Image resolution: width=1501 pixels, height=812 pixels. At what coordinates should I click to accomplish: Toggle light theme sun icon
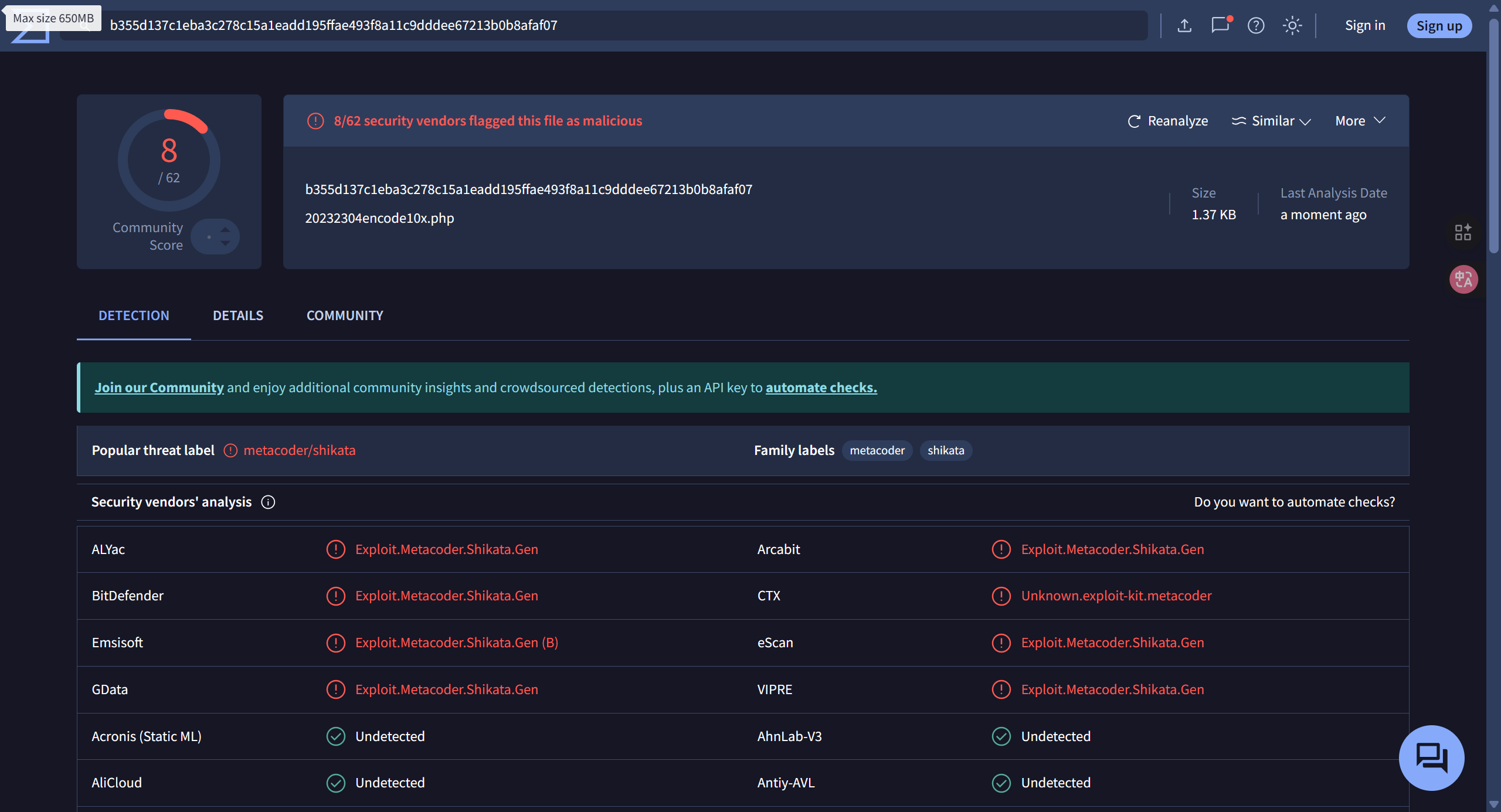tap(1292, 25)
